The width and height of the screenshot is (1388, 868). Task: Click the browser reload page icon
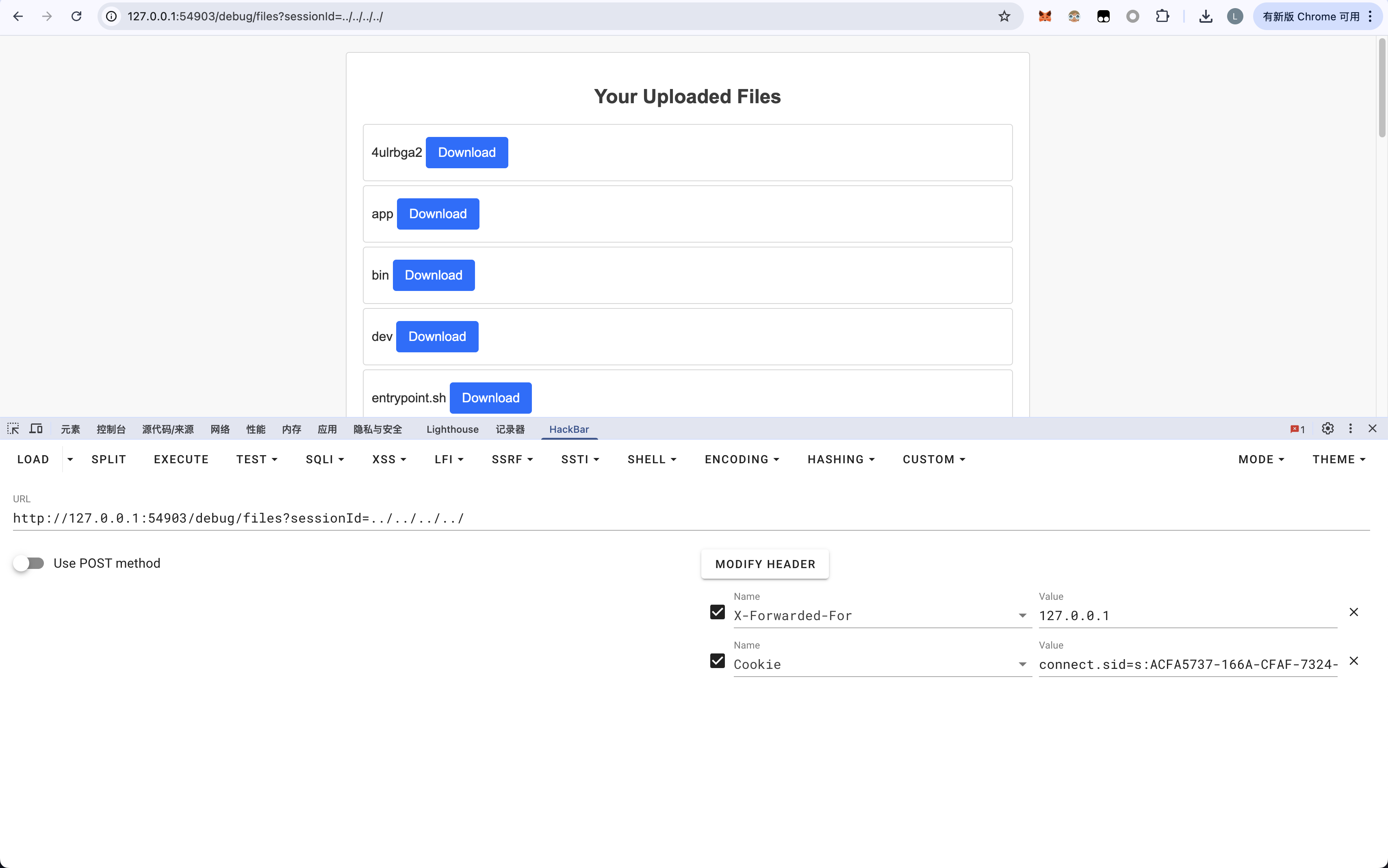(76, 16)
